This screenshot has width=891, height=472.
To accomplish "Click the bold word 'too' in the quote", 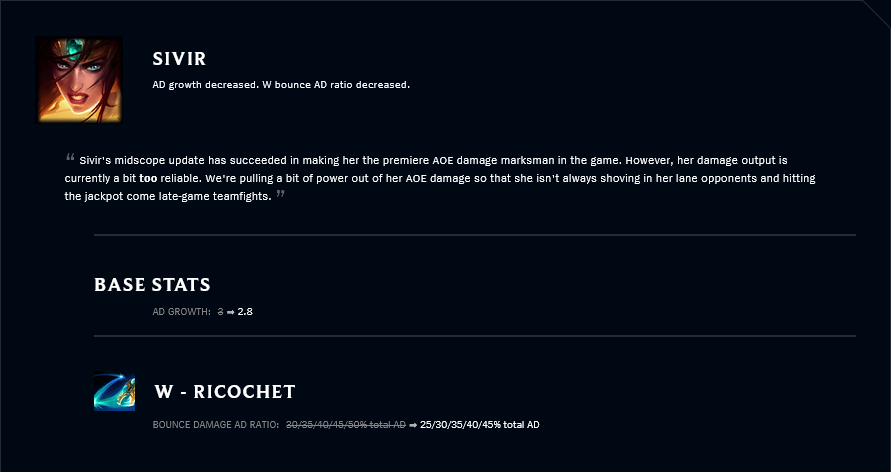I will pos(148,178).
